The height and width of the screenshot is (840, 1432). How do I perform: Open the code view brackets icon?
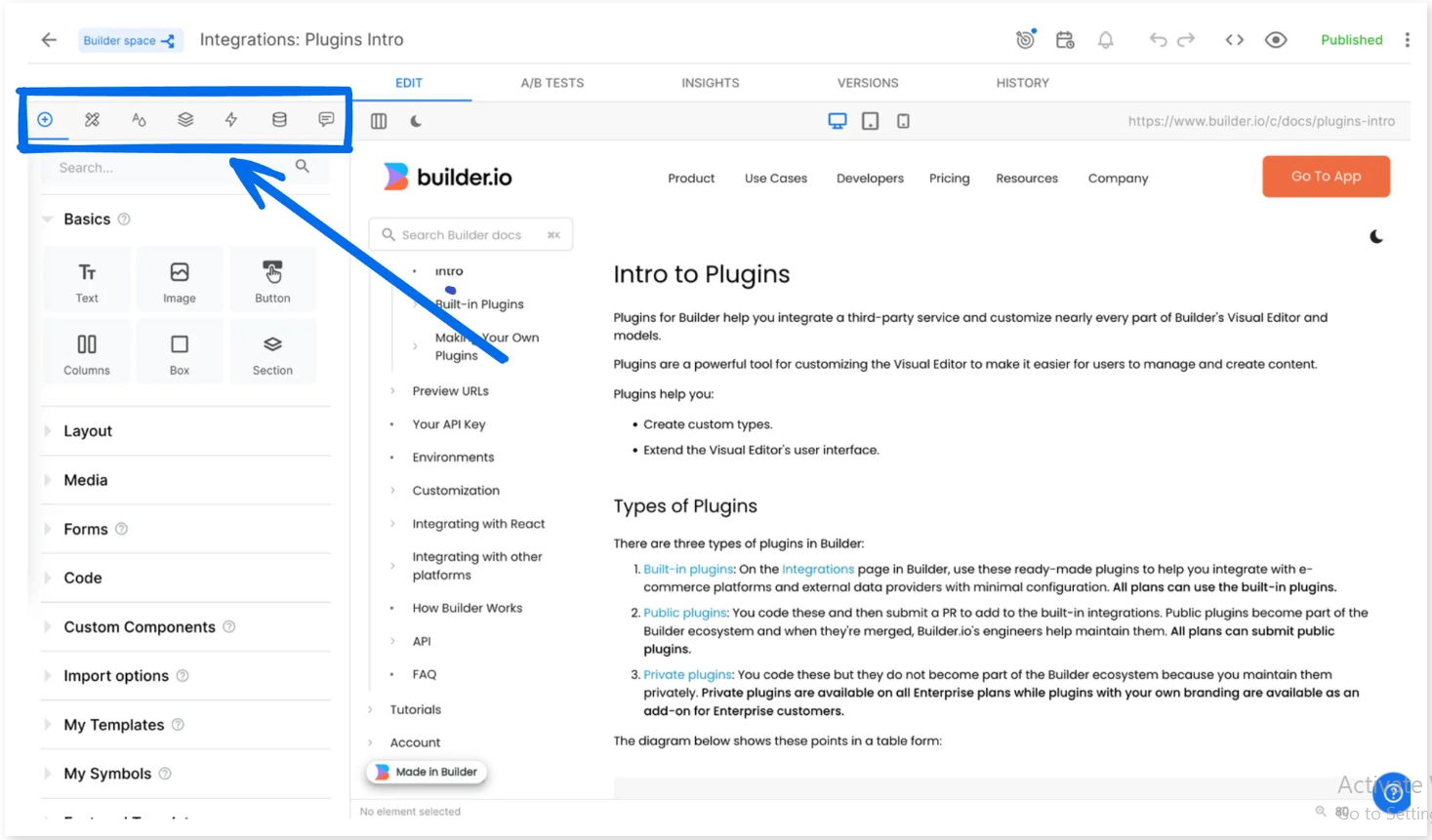coord(1235,40)
